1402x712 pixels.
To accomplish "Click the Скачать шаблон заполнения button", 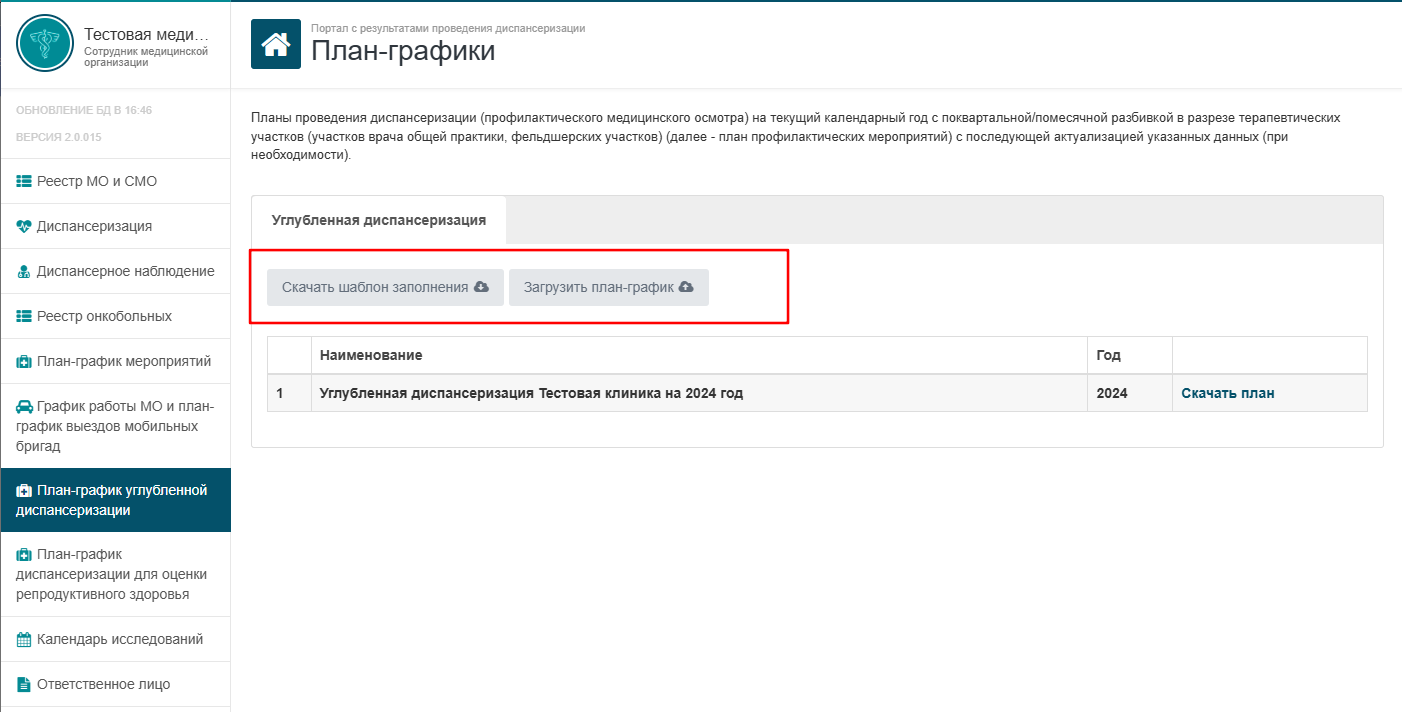I will click(385, 287).
